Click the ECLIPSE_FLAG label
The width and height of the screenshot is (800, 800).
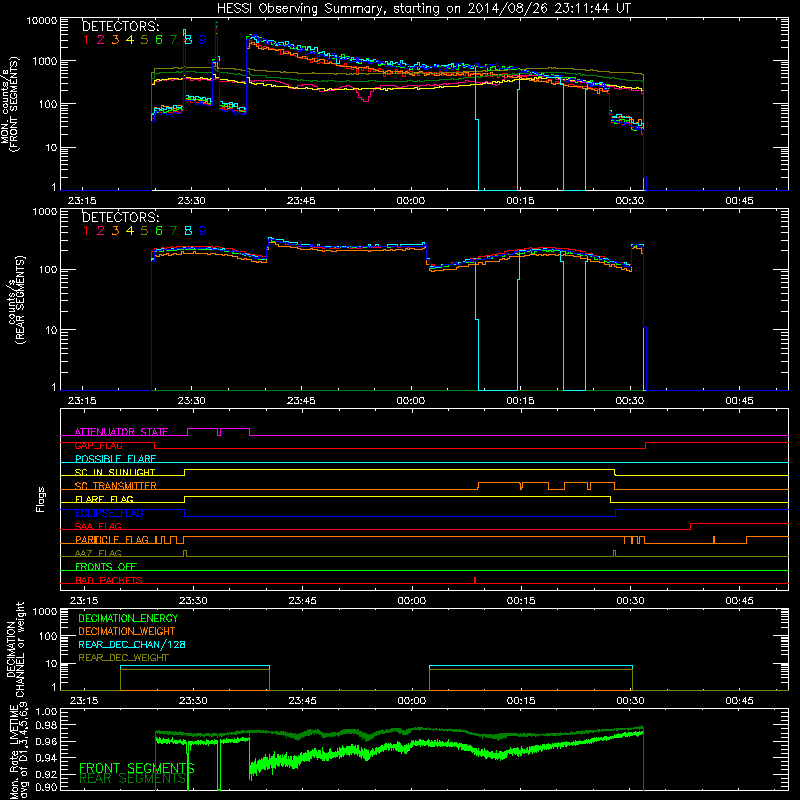coord(109,513)
